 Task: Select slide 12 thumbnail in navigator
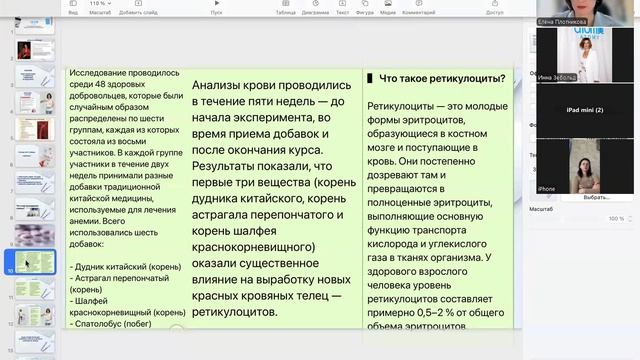[35, 315]
